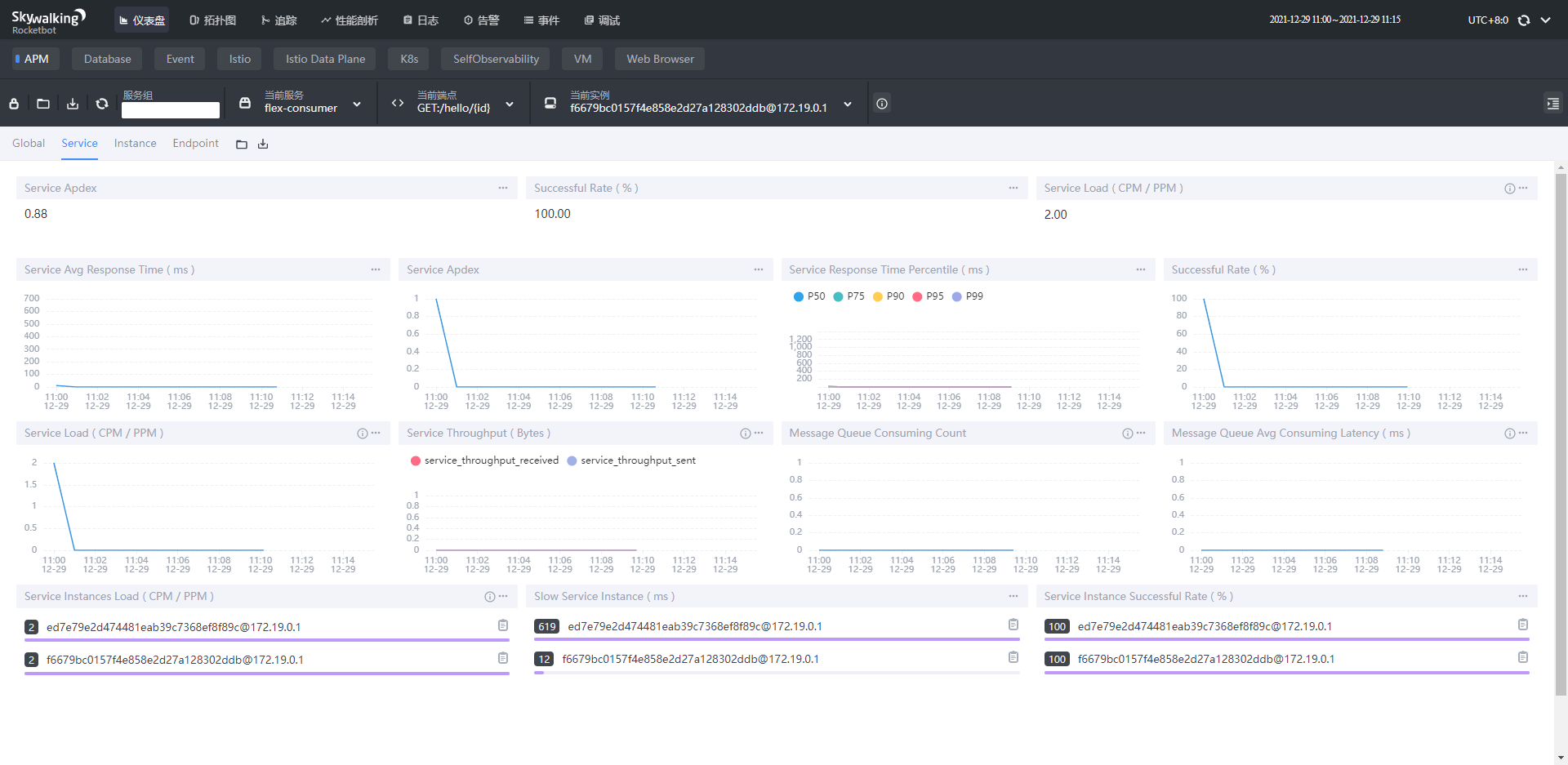Switch to the Endpoint tab
Screen dimensions: 1568x765
[195, 143]
